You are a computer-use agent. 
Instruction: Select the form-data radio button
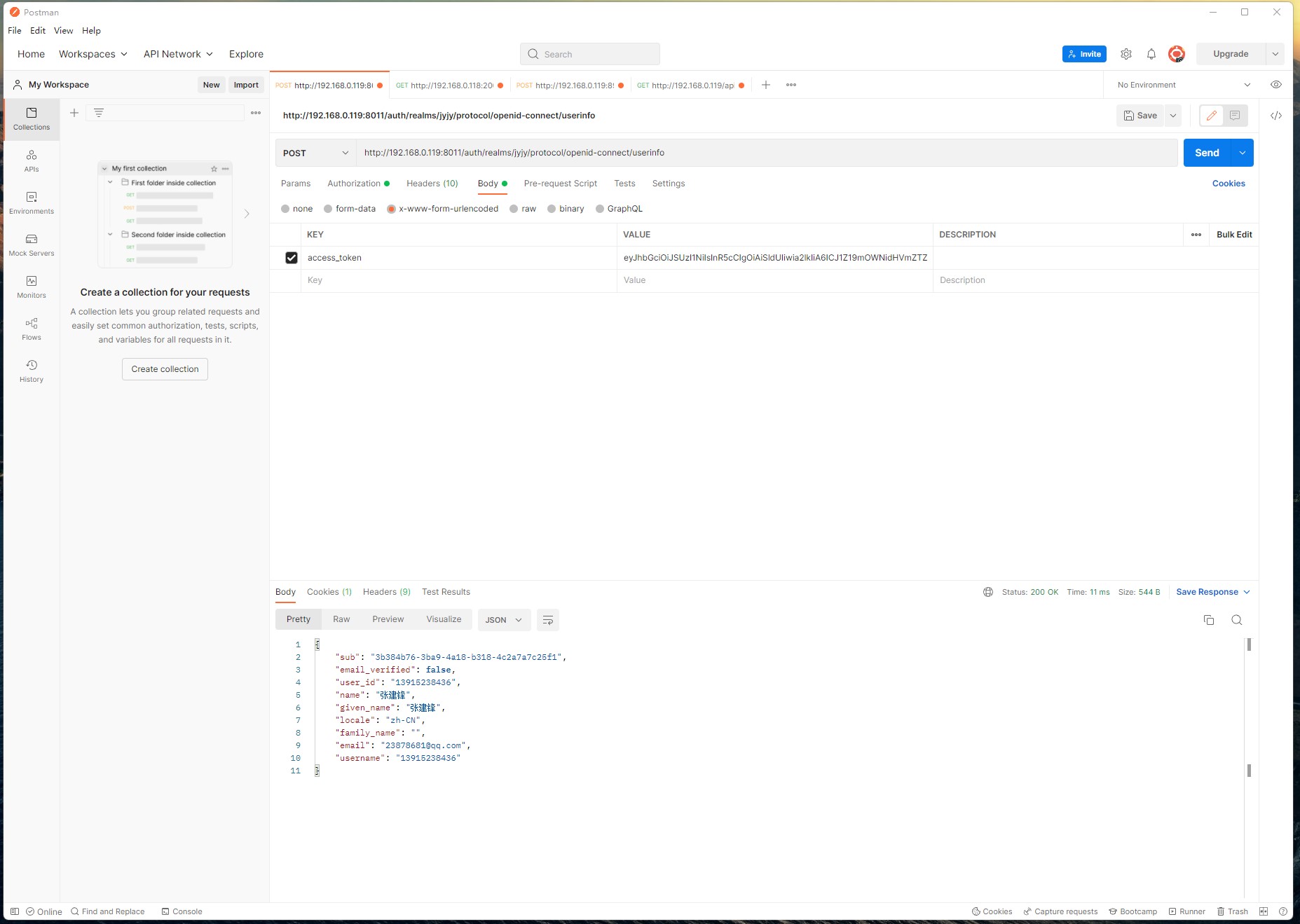(328, 209)
